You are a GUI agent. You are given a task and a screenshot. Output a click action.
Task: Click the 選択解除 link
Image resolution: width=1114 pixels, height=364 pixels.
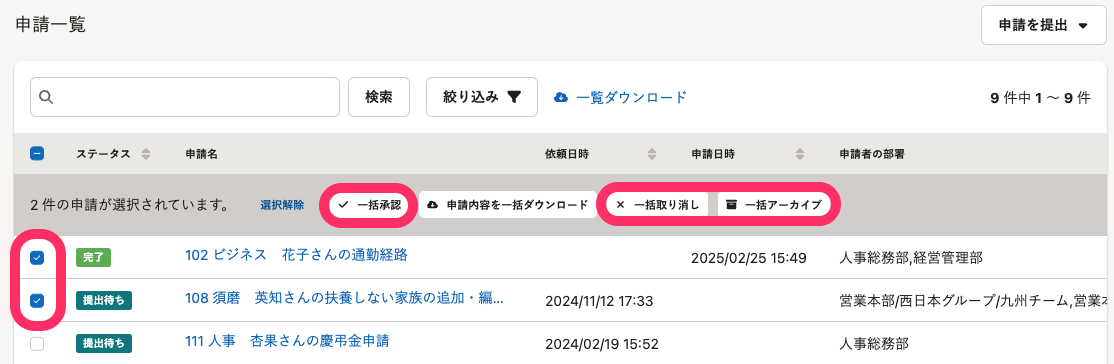coord(282,205)
